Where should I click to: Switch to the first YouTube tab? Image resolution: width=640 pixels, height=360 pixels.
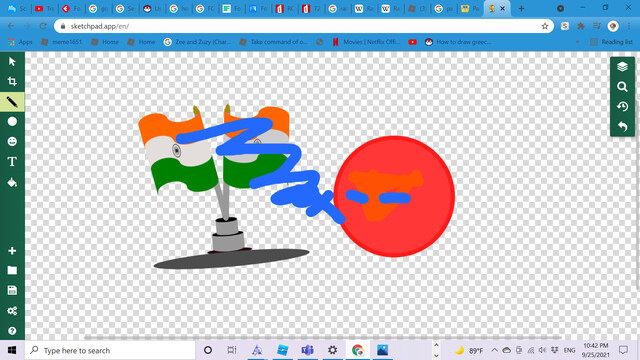[44, 9]
